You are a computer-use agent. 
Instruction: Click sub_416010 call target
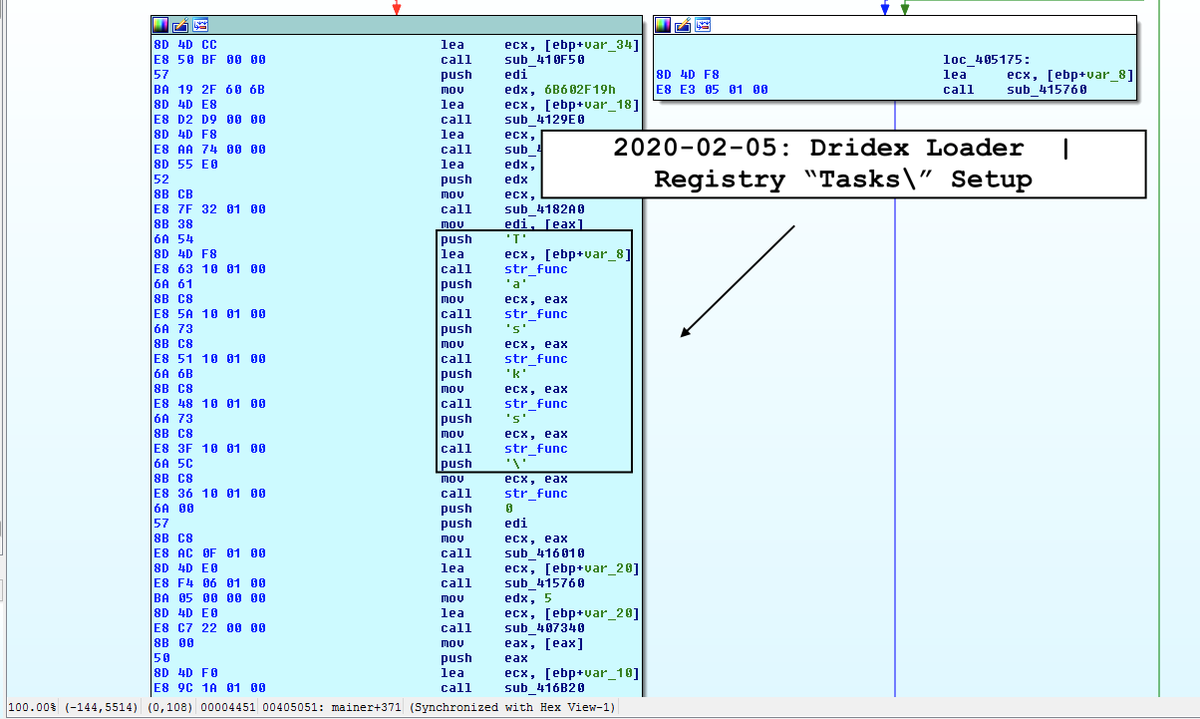[545, 553]
